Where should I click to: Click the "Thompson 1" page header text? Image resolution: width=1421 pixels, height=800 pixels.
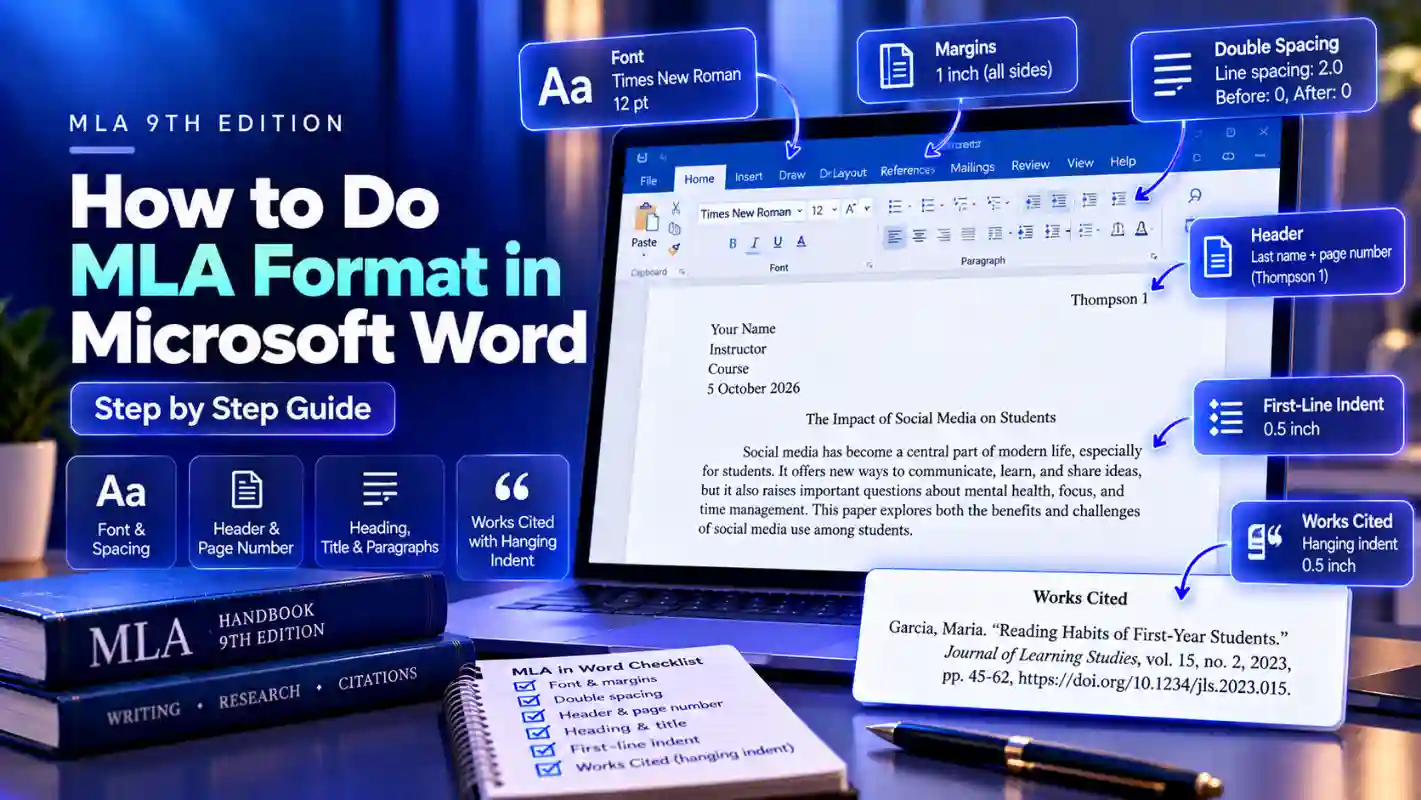pyautogui.click(x=1109, y=300)
